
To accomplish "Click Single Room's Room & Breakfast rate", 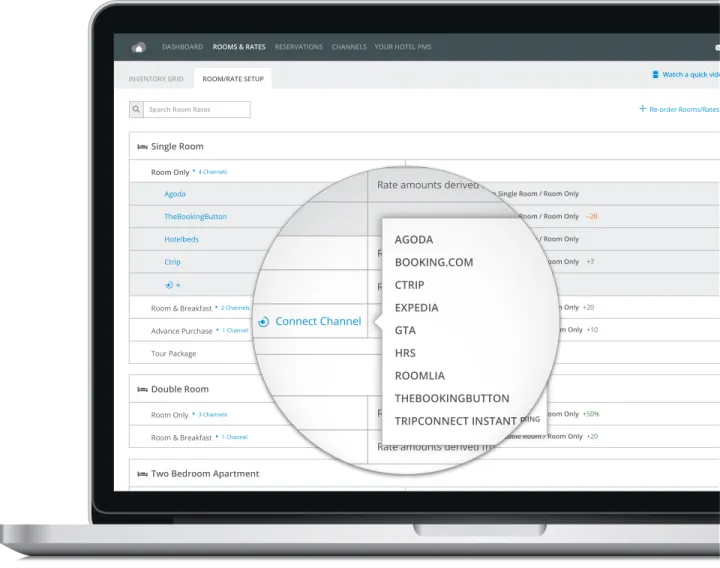I will pyautogui.click(x=181, y=309).
